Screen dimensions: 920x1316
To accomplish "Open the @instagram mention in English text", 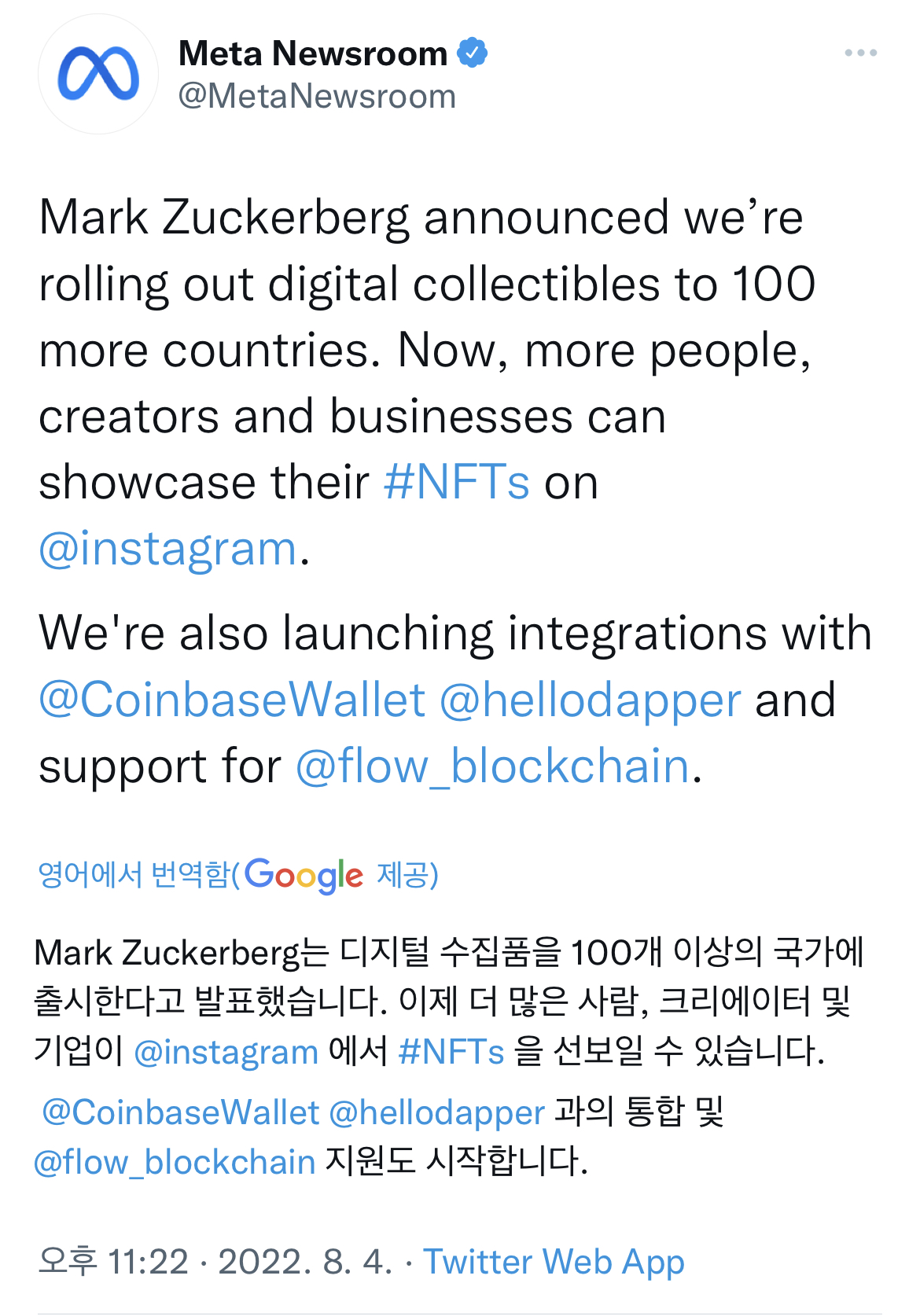I will tap(168, 549).
